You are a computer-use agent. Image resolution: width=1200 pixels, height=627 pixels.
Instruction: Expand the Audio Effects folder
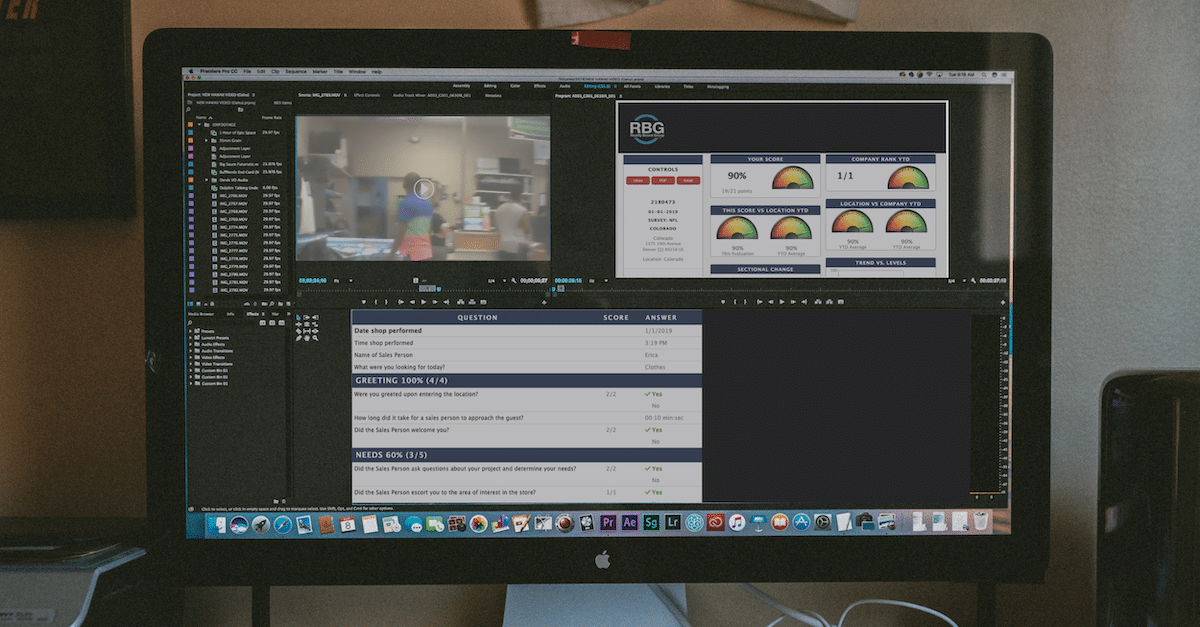[x=191, y=343]
